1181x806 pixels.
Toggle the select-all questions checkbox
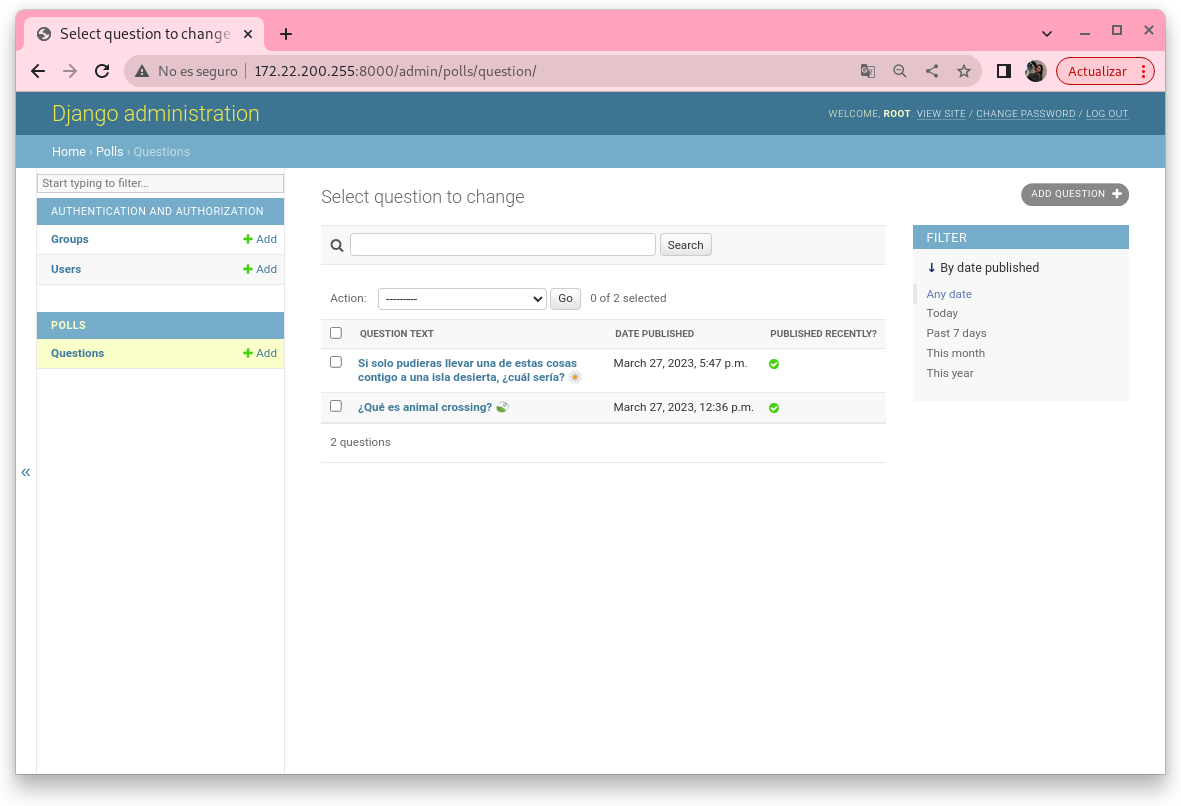336,333
